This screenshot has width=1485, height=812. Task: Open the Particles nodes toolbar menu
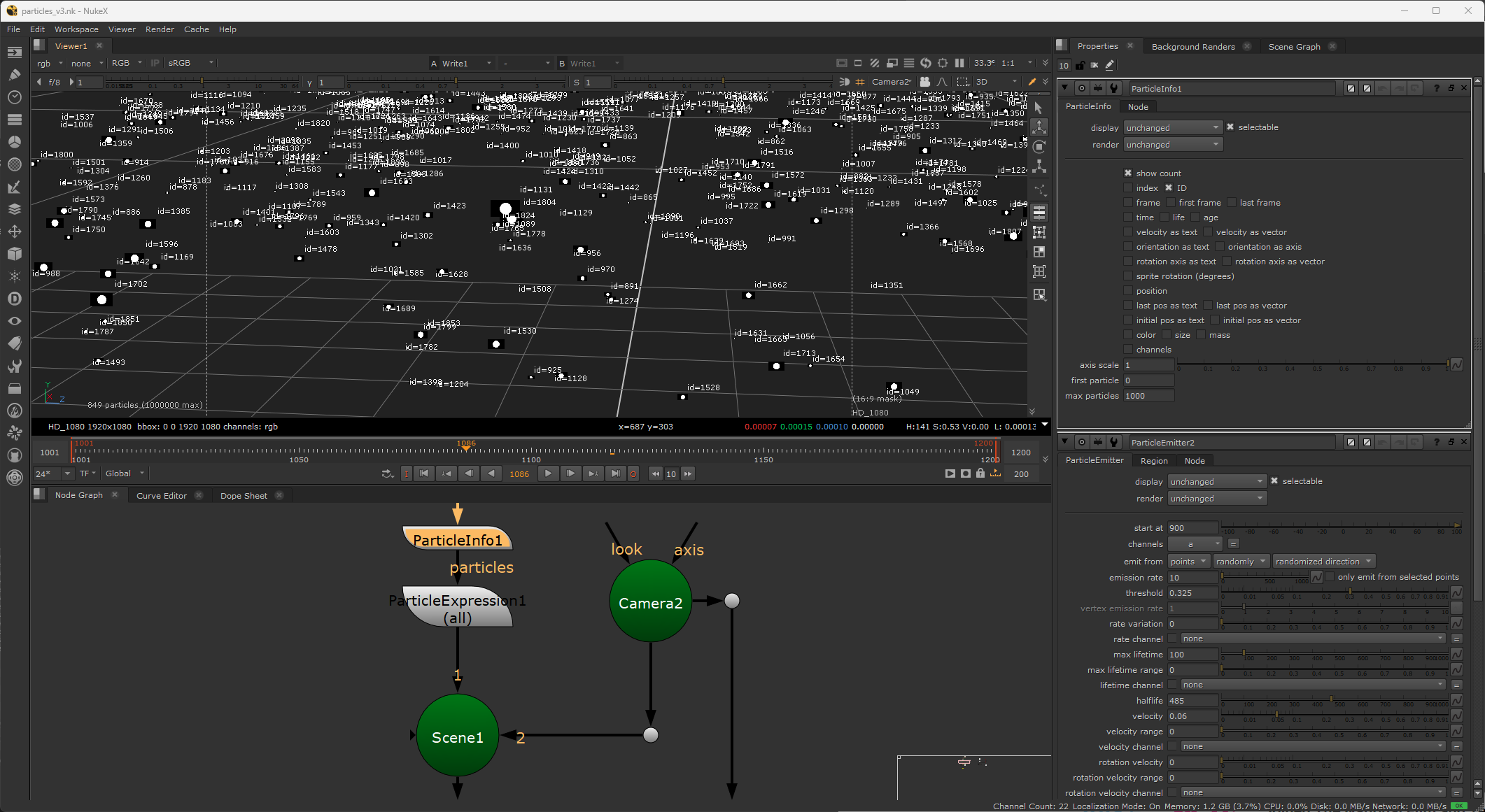click(x=14, y=276)
